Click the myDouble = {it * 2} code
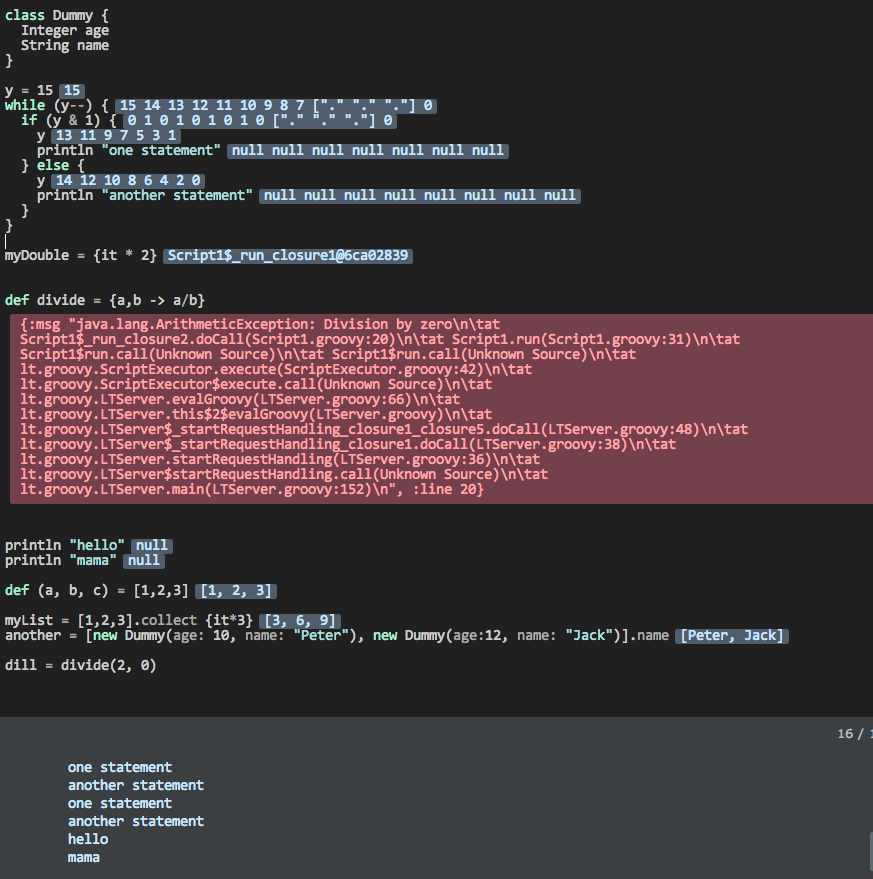Screen dimensions: 873x879 click(x=80, y=256)
